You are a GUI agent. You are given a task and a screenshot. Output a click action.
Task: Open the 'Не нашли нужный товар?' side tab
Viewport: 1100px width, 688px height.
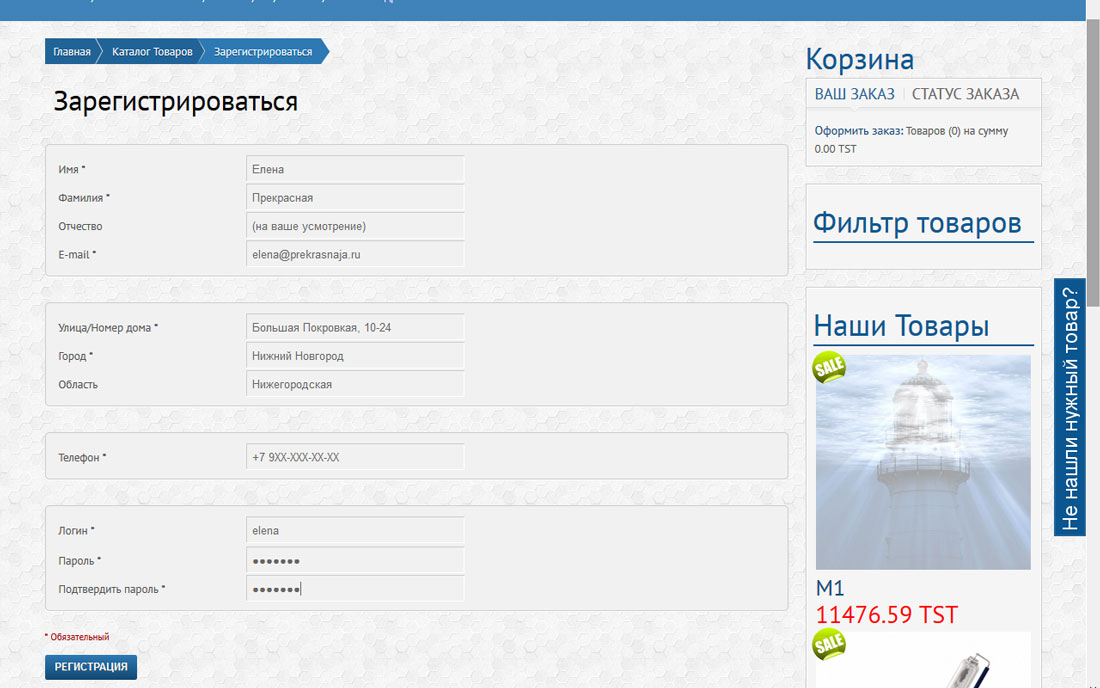(1070, 407)
